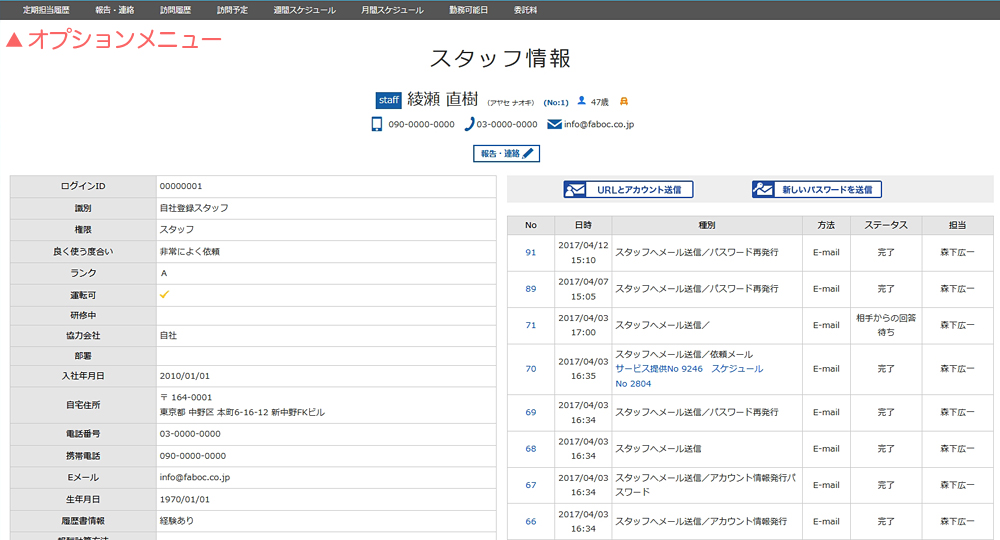Open history record No 66

[x=531, y=522]
